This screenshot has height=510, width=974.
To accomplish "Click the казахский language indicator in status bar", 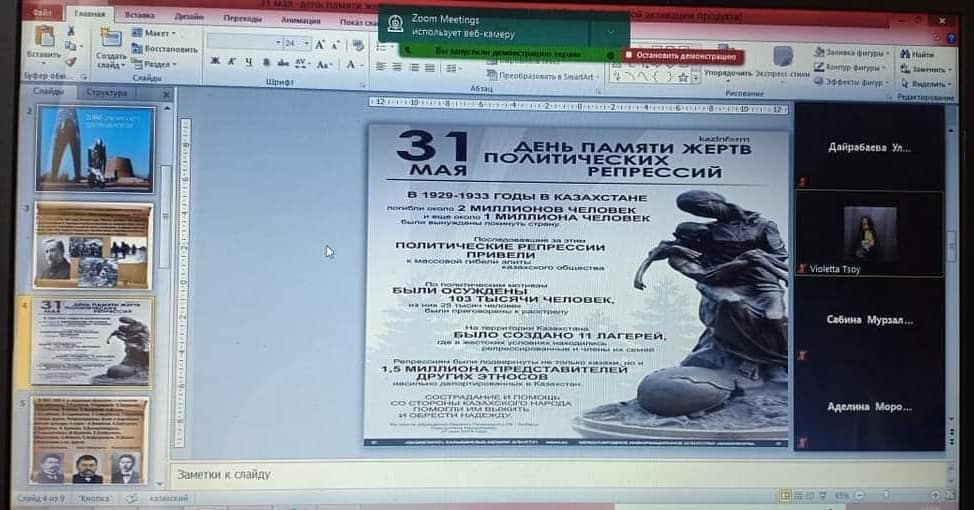I will [168, 498].
